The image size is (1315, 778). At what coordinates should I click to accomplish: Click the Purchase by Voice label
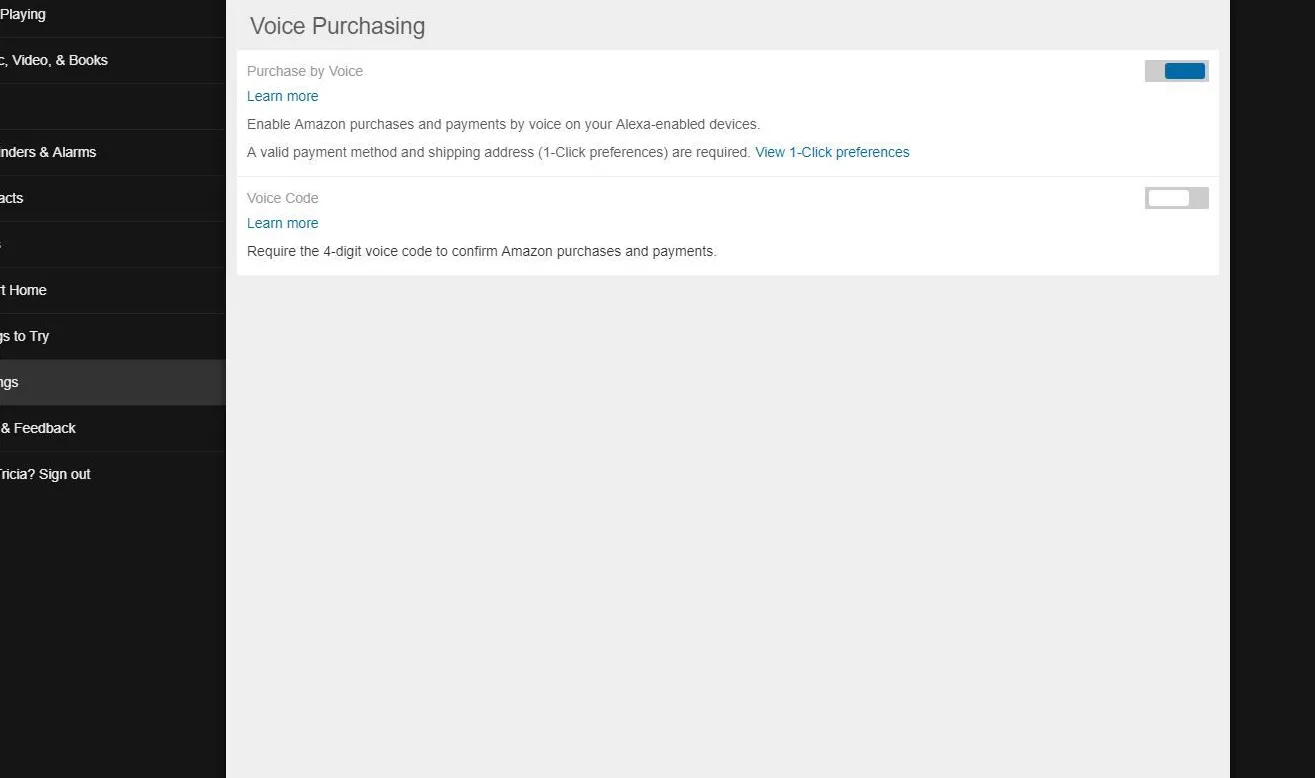tap(305, 70)
